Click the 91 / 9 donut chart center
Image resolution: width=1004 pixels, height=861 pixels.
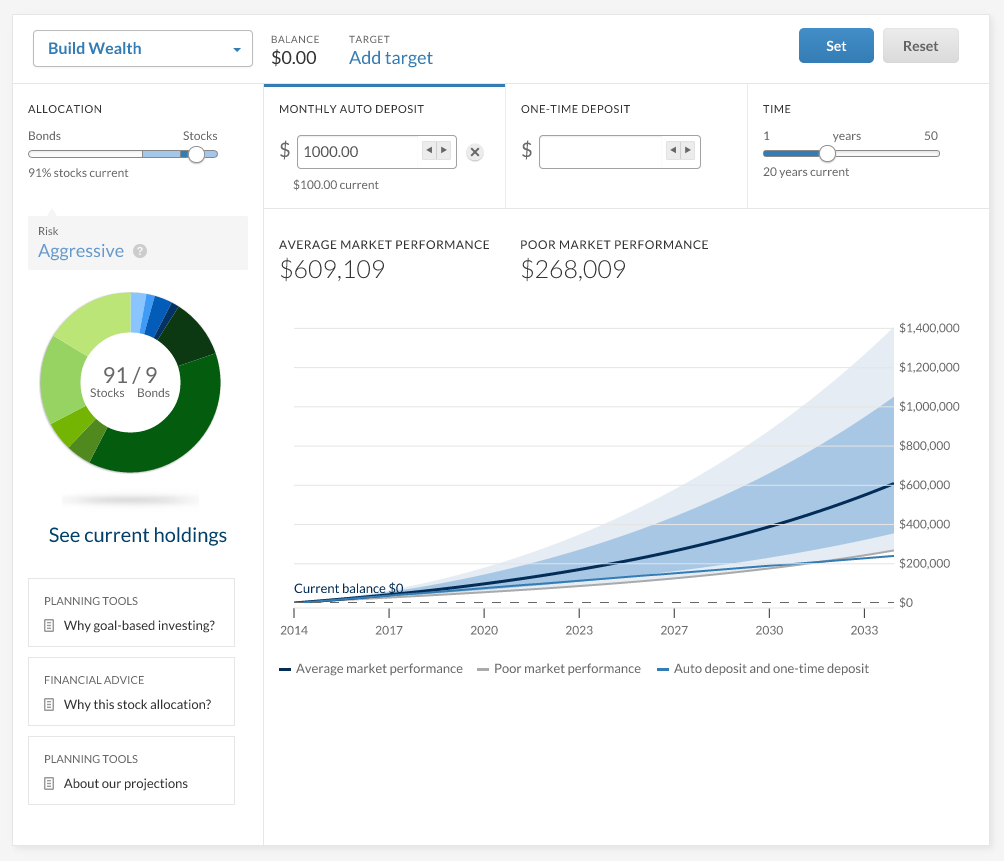tap(130, 382)
